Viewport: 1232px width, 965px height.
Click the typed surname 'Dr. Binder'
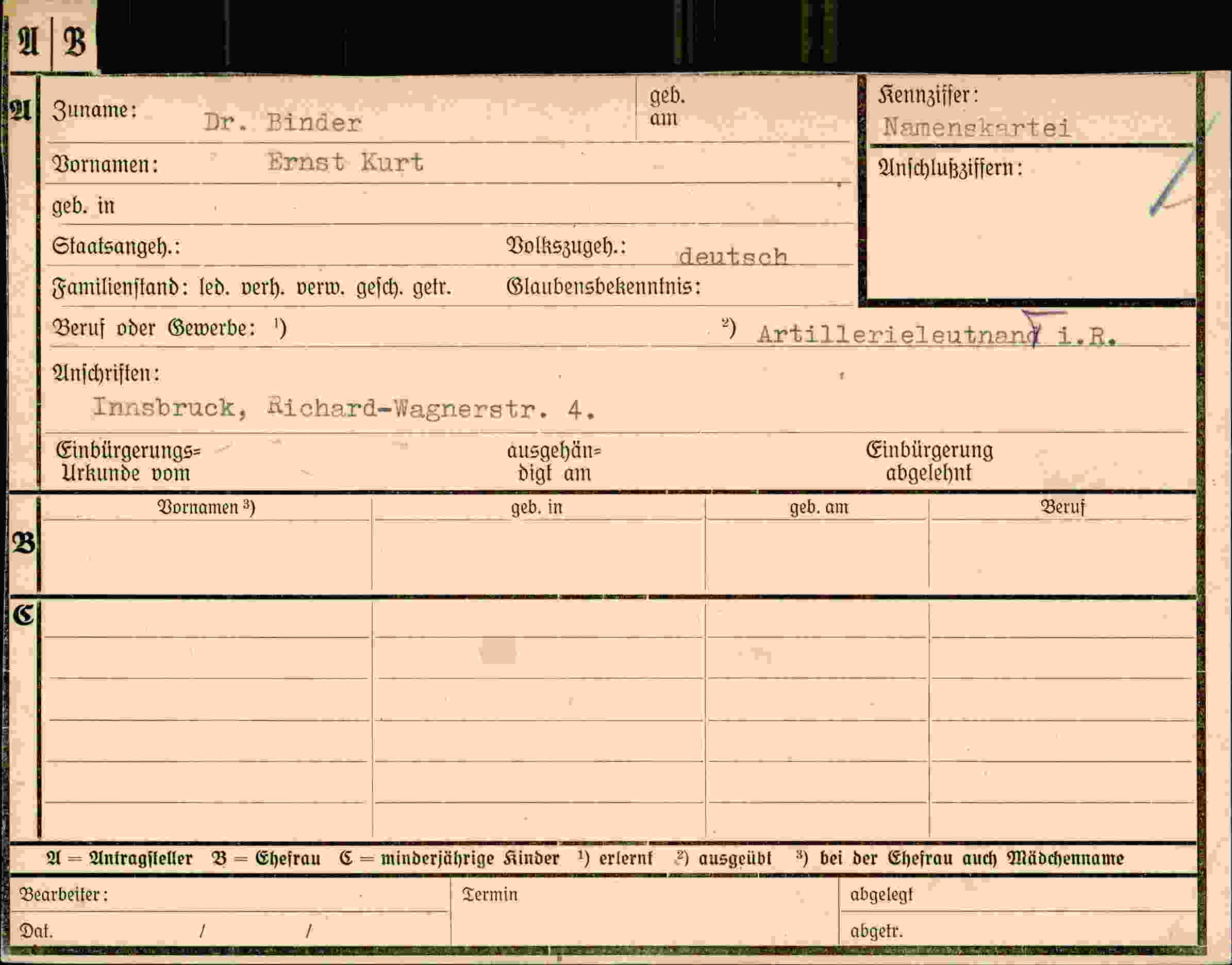pyautogui.click(x=282, y=123)
